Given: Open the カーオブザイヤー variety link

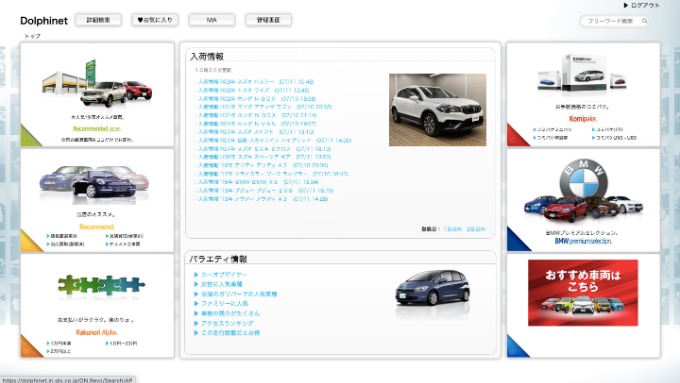Looking at the screenshot, I should click(224, 275).
